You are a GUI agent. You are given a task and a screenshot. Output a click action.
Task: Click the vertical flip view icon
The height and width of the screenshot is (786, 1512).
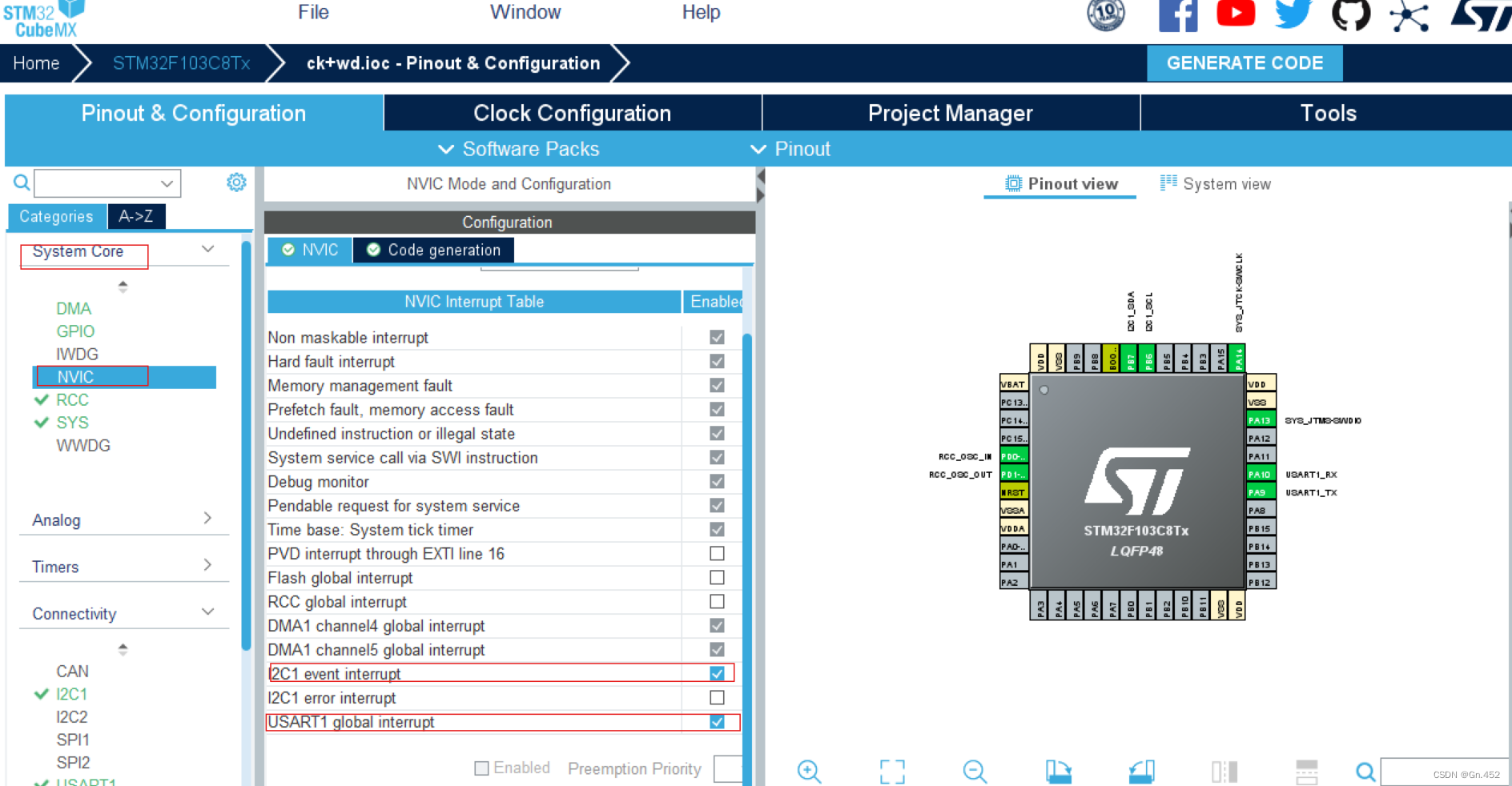pos(1224,771)
